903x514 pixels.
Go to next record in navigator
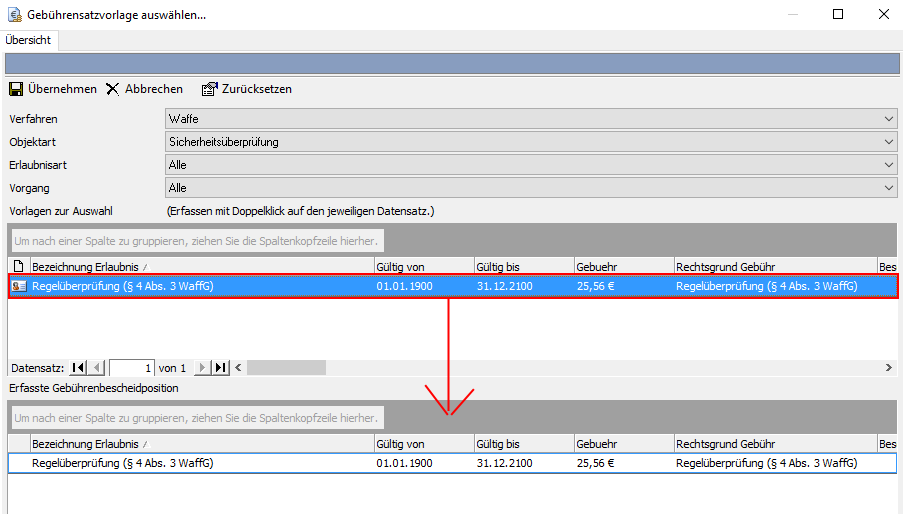tap(203, 368)
